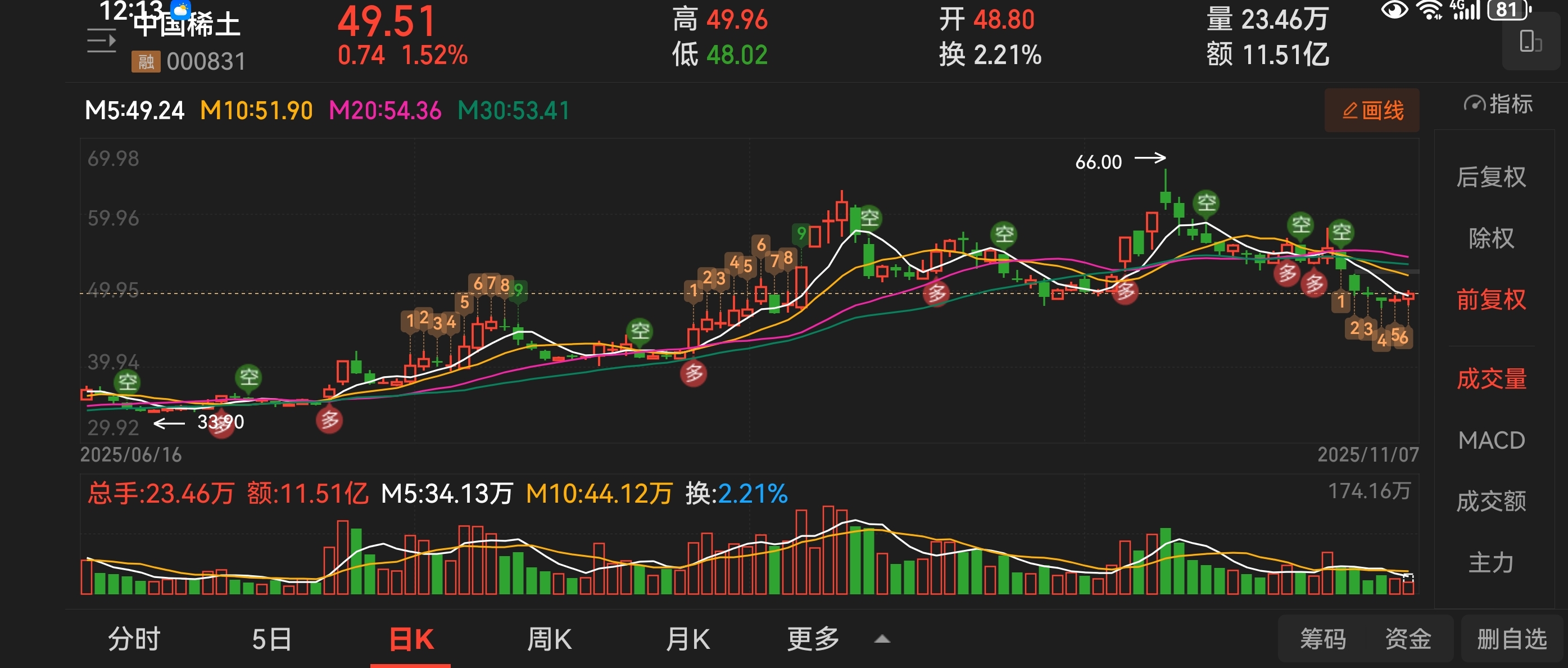Click the arrow next to 更多
The height and width of the screenshot is (668, 1568).
click(882, 639)
